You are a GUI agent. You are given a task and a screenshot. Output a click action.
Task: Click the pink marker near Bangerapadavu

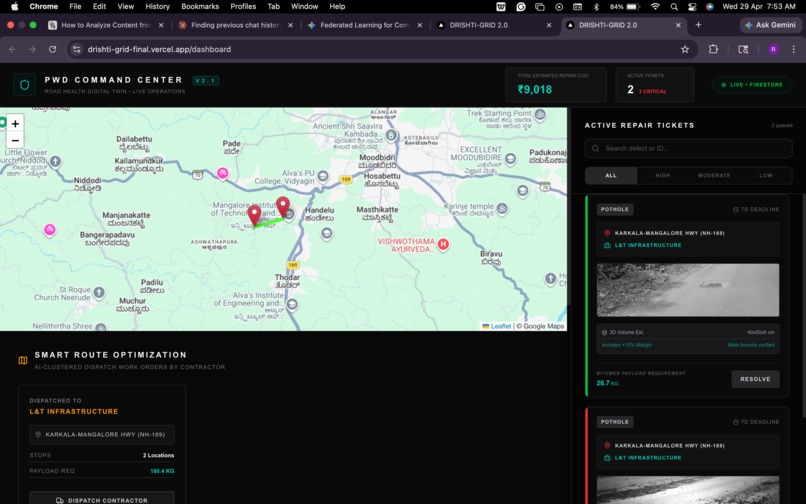point(49,229)
